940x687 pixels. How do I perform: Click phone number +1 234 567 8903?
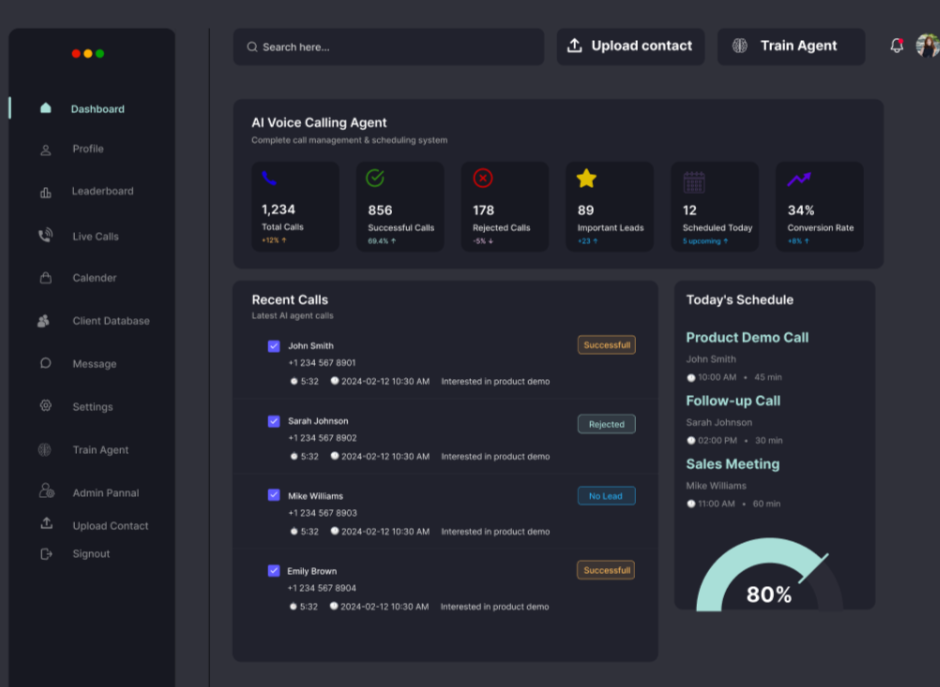tap(323, 513)
